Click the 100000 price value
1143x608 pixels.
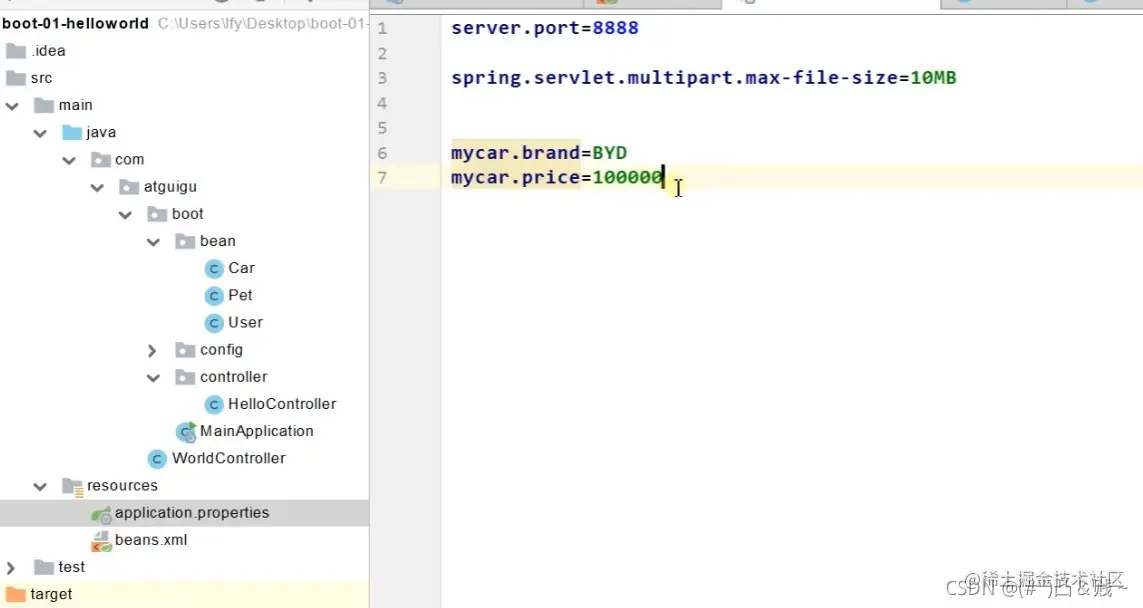click(627, 178)
